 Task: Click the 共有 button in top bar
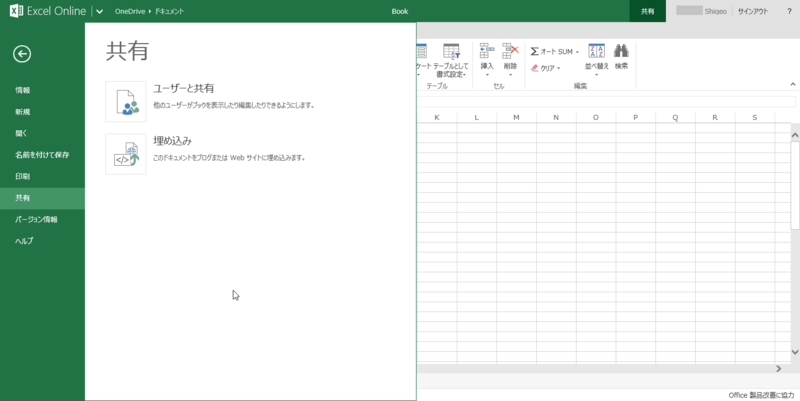647,11
